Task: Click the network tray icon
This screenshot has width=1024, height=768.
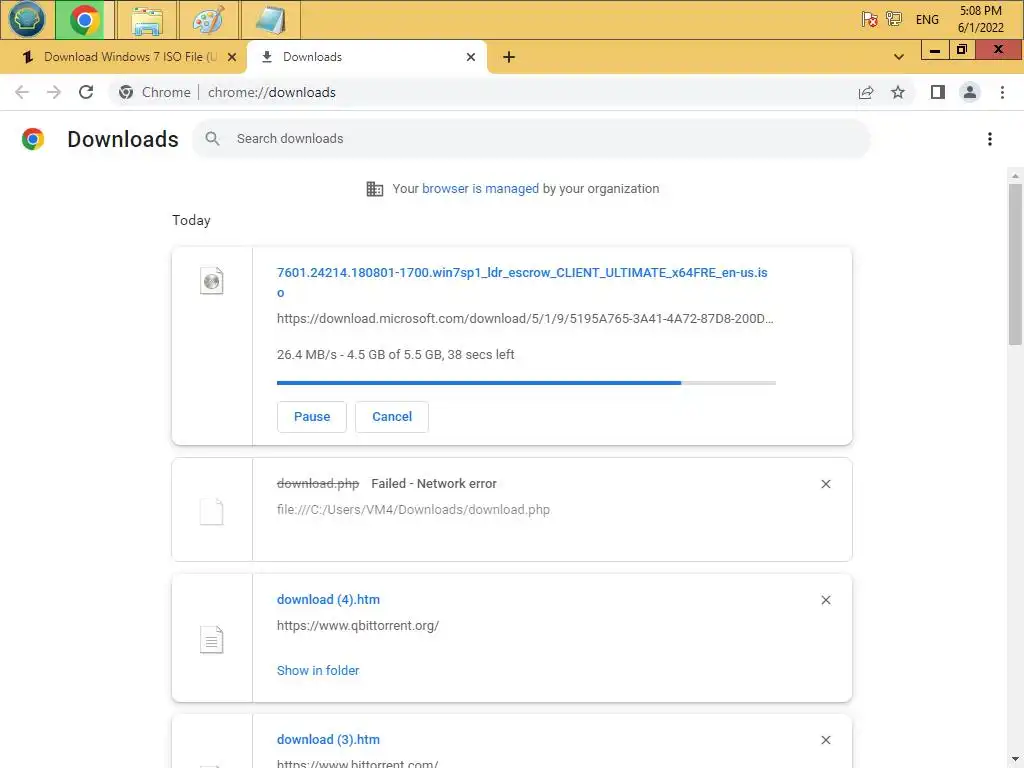Action: (894, 19)
